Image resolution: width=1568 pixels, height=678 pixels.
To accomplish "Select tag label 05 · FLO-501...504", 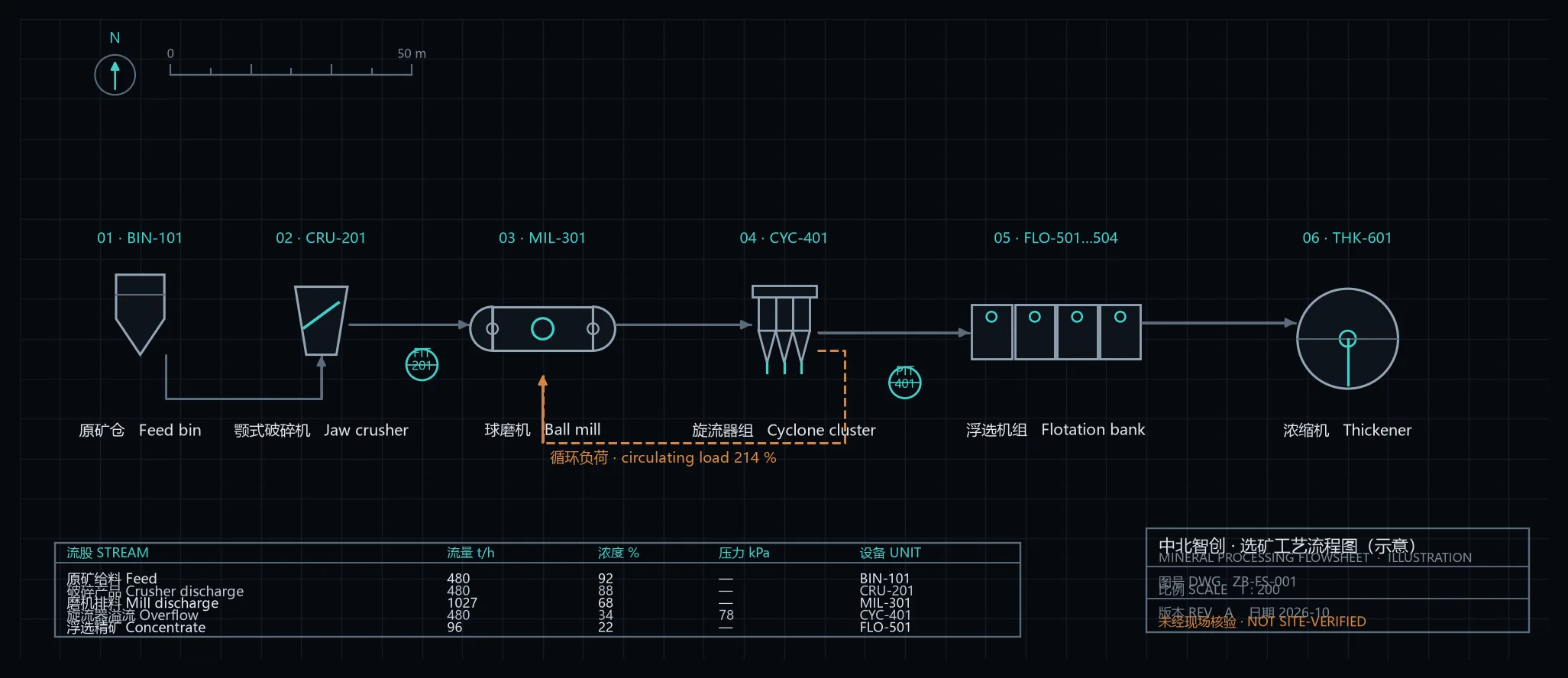I will (x=1056, y=238).
